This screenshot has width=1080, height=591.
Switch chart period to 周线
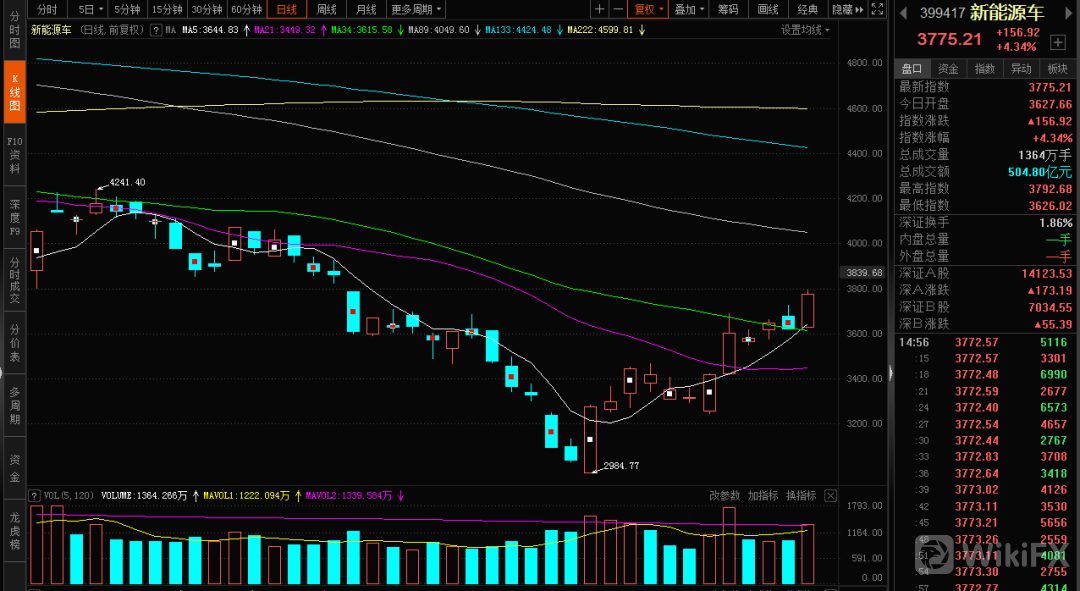click(326, 9)
